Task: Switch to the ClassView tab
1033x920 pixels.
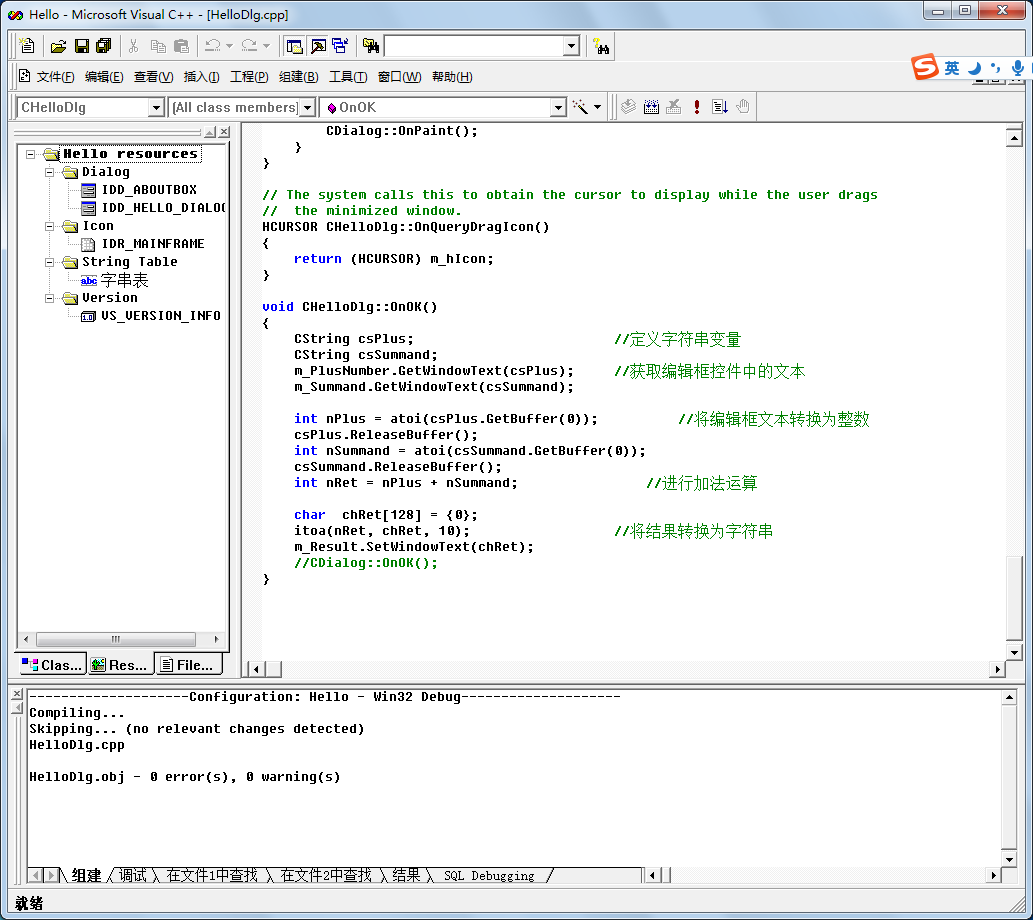Action: tap(52, 665)
